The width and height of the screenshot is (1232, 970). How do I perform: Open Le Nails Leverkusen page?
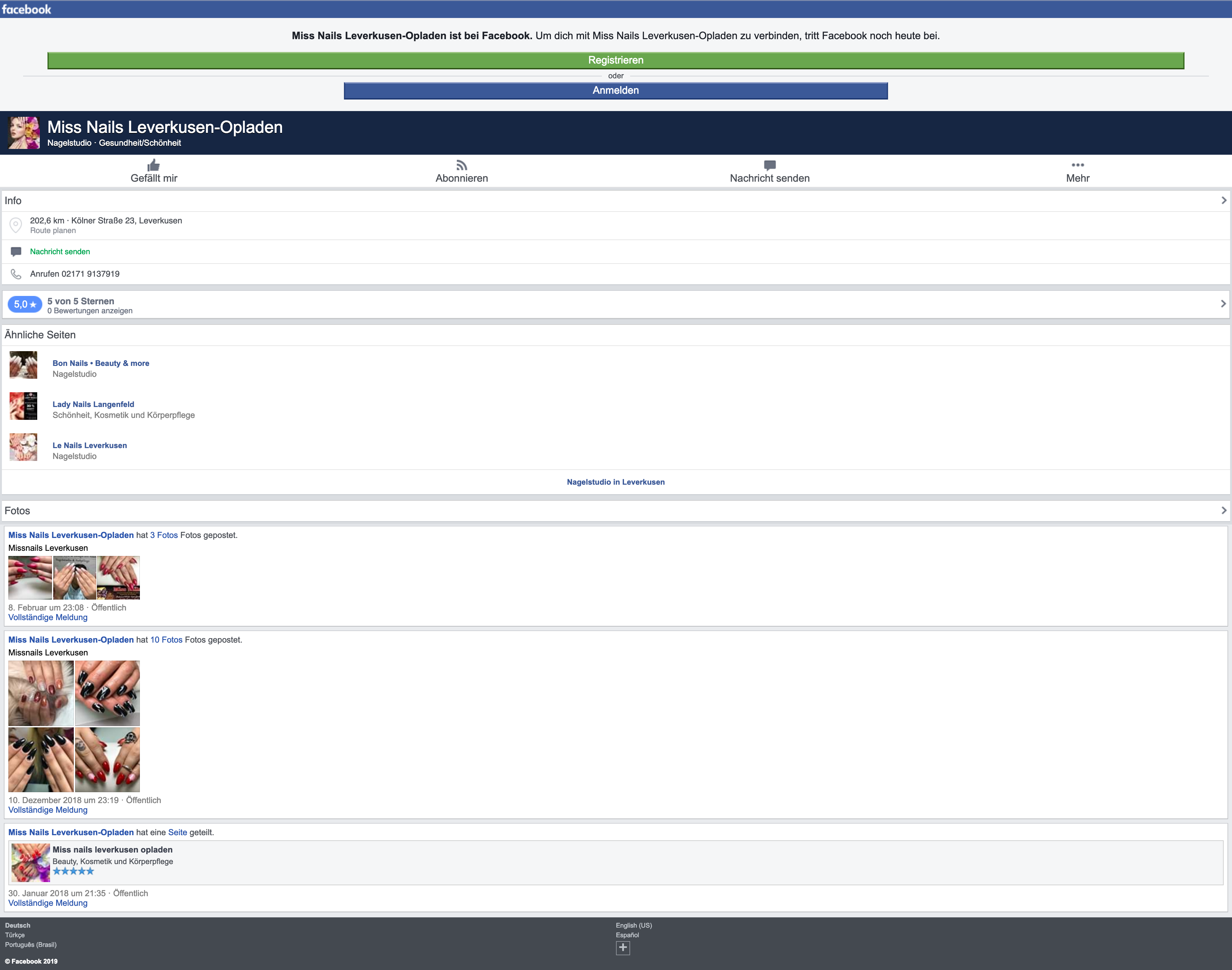coord(90,445)
